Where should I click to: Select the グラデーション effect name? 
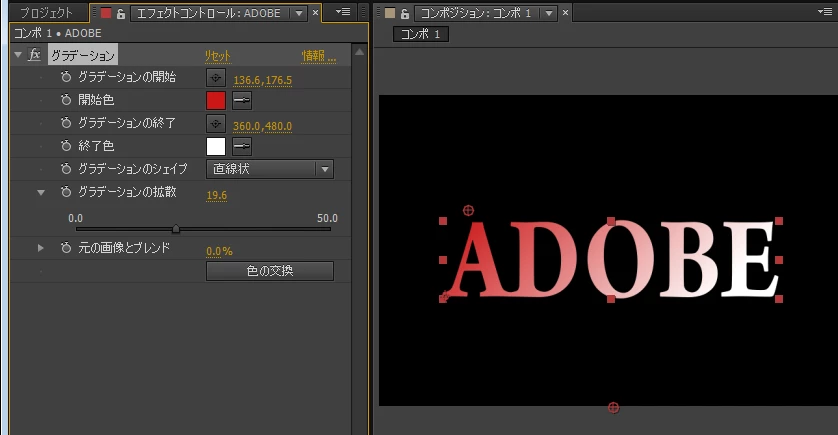tap(83, 55)
